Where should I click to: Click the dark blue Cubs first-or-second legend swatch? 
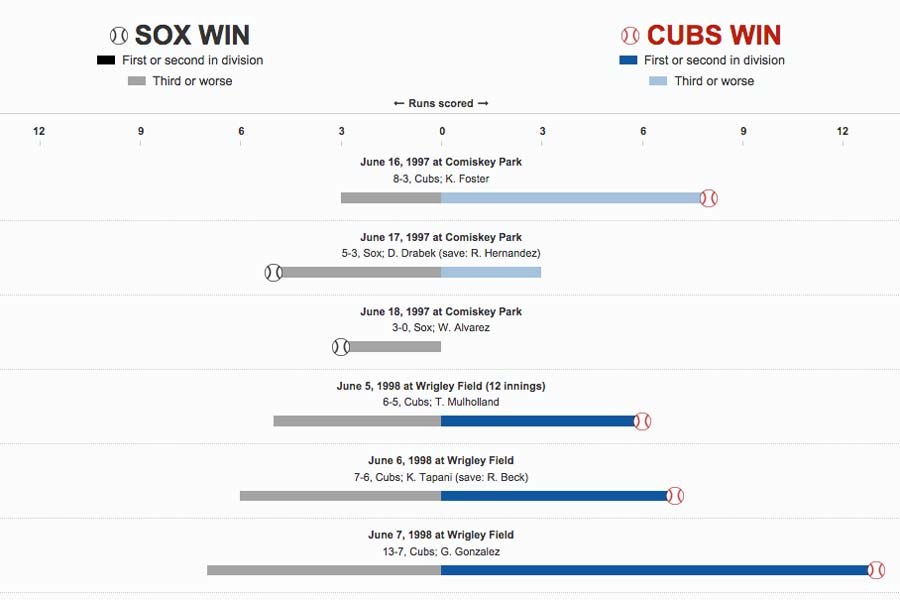pyautogui.click(x=629, y=60)
